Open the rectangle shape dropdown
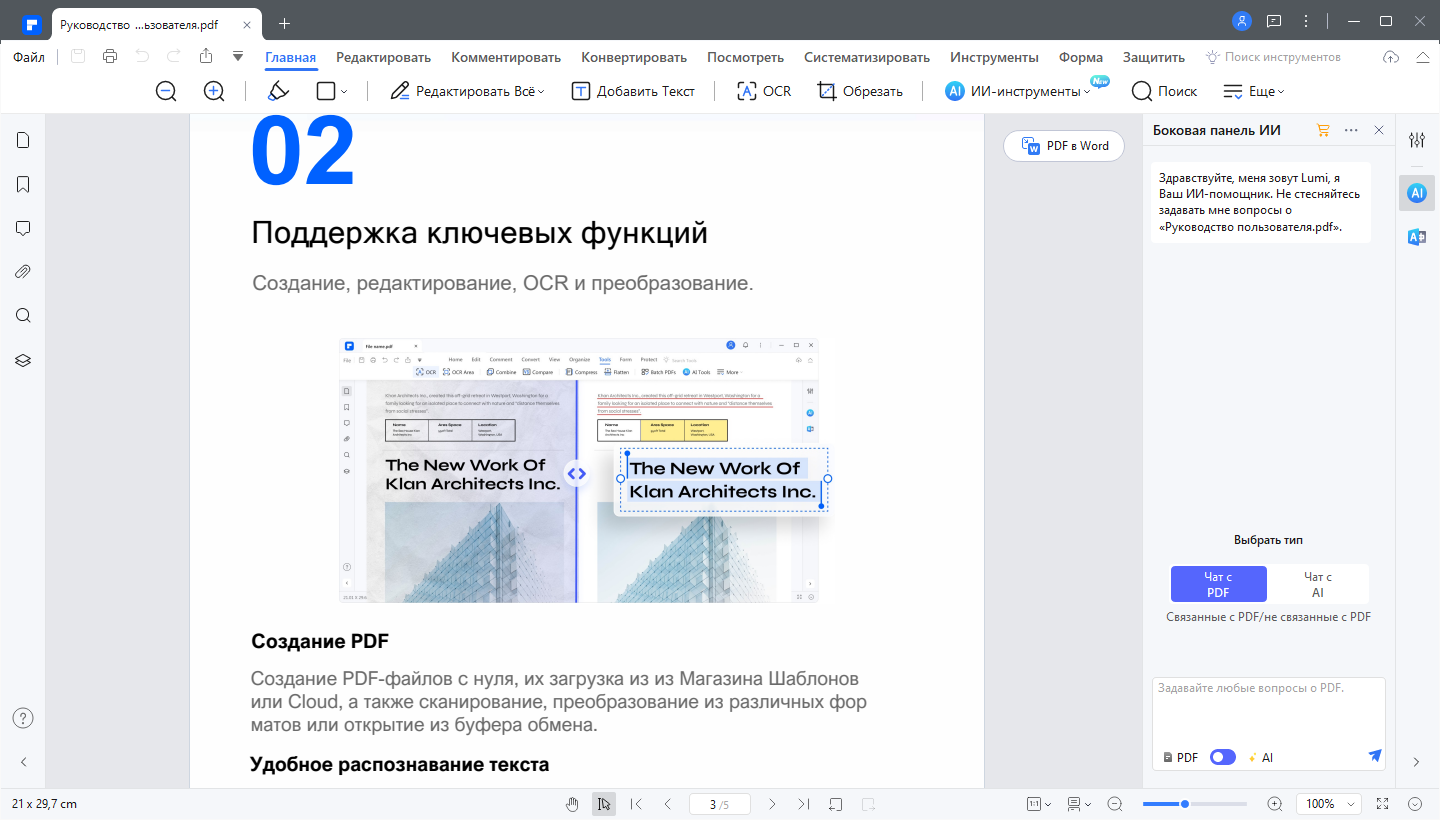 (332, 91)
